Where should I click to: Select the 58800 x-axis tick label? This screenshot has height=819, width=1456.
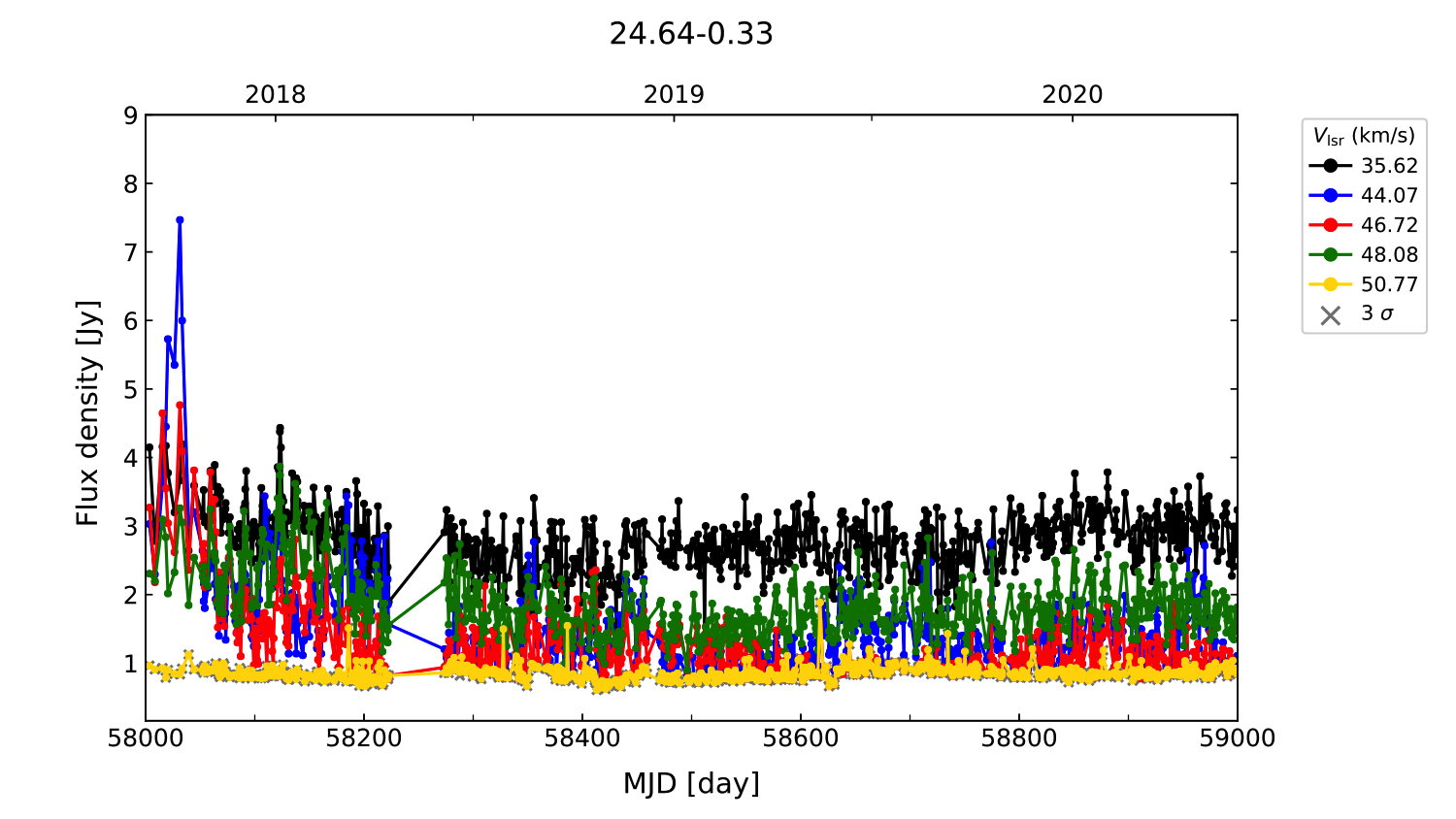tap(1019, 738)
